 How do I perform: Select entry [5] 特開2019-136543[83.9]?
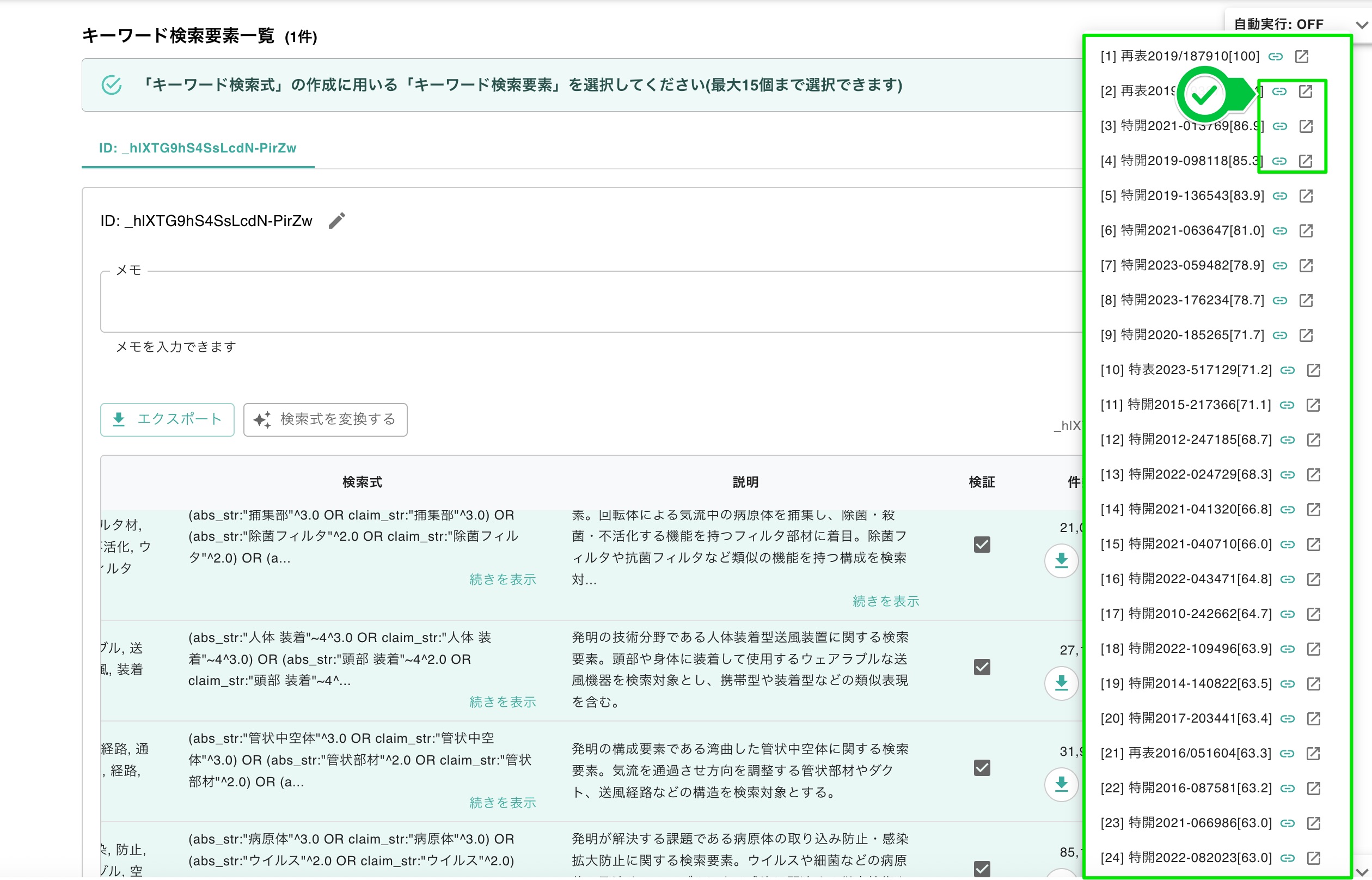1183,196
